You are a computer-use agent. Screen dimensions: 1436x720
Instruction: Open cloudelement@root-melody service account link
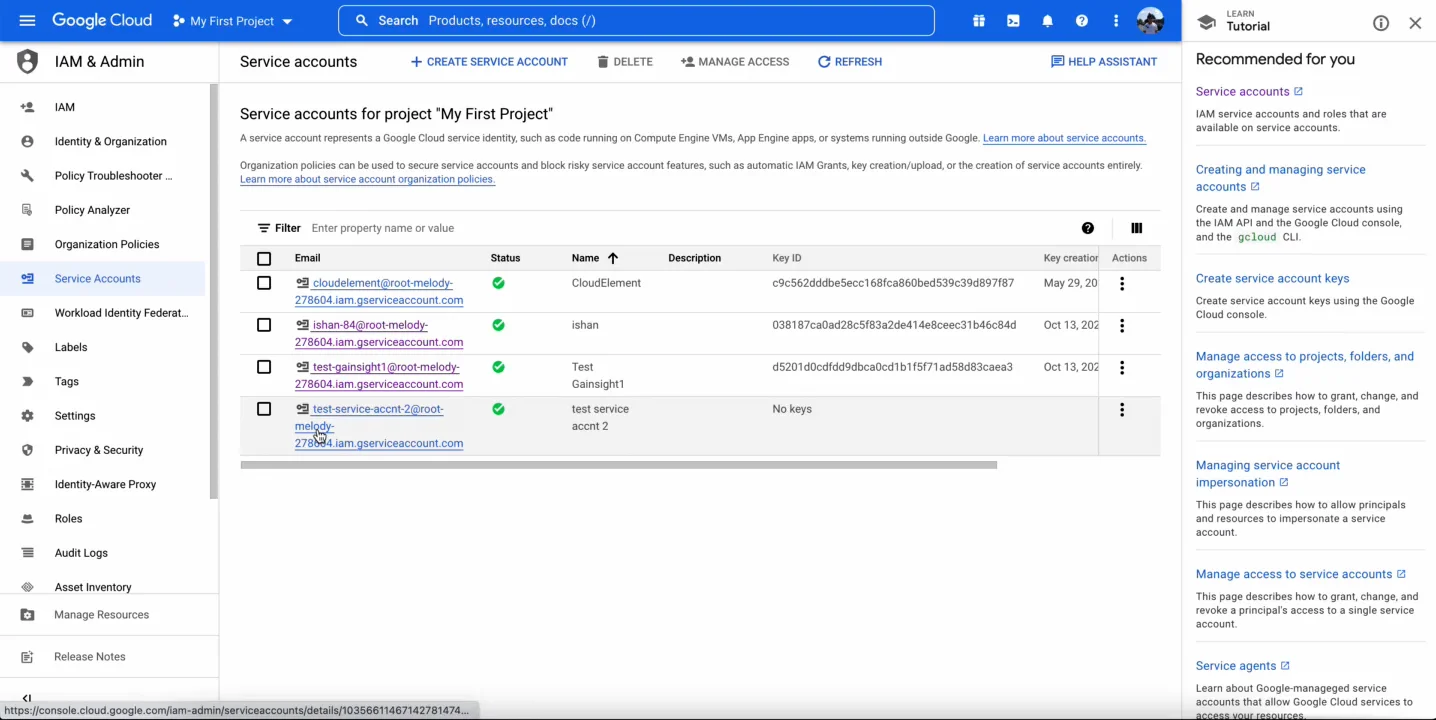[x=379, y=291]
